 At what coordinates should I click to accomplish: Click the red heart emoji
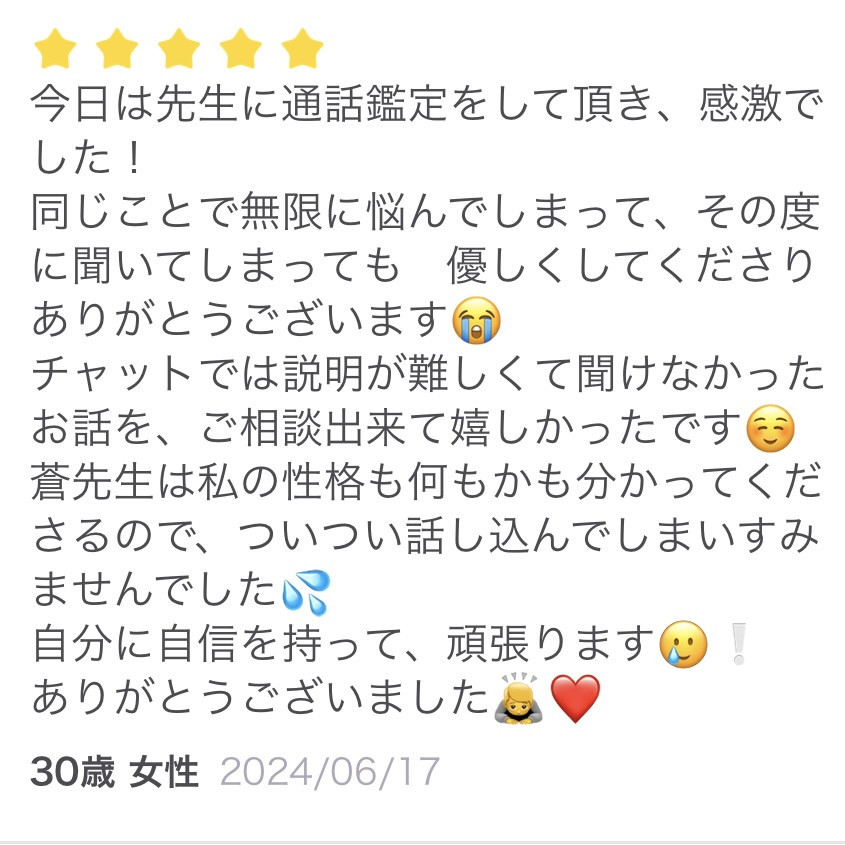(x=576, y=699)
